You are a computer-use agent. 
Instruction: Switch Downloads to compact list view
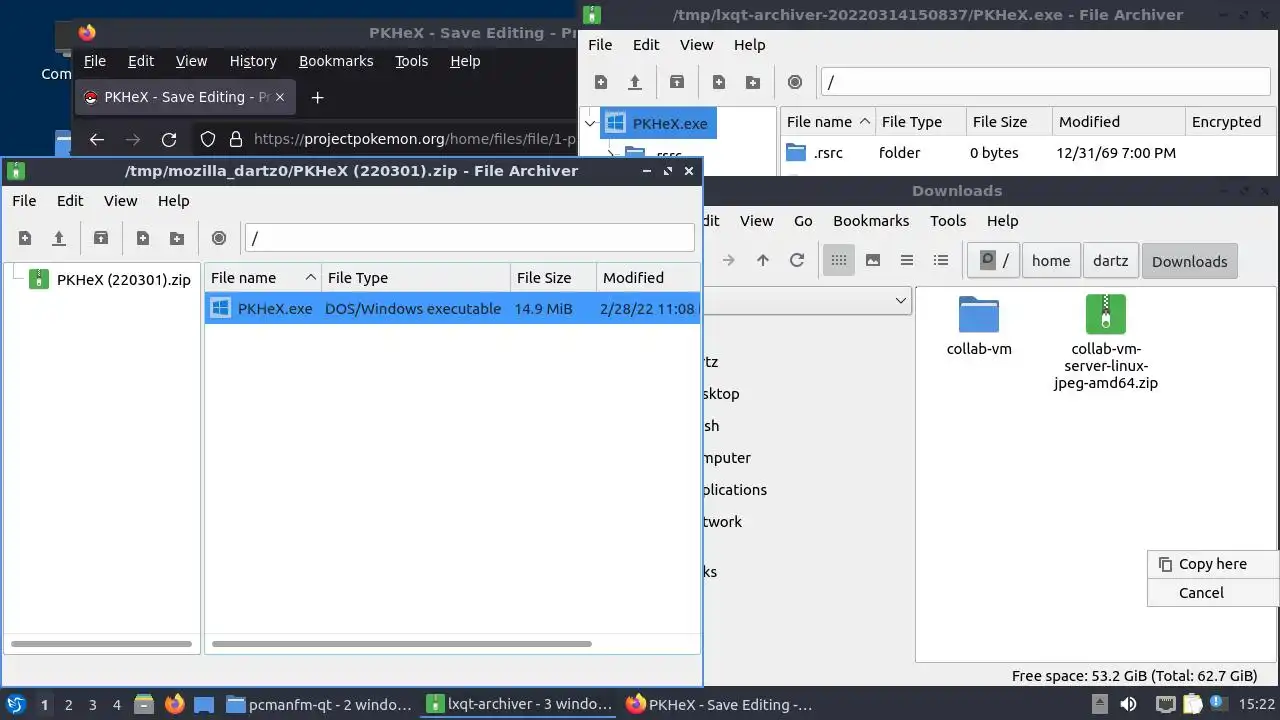(907, 260)
